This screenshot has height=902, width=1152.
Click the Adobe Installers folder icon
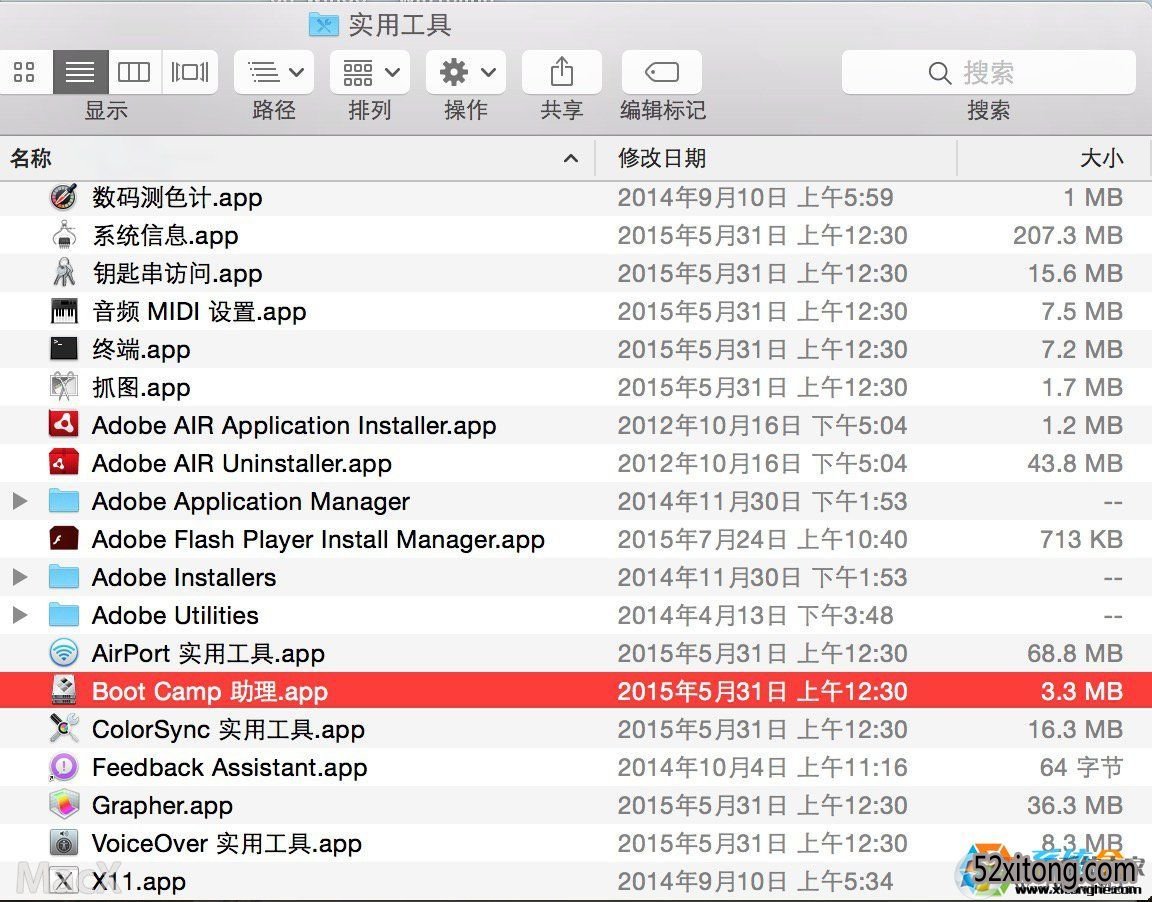(x=64, y=577)
